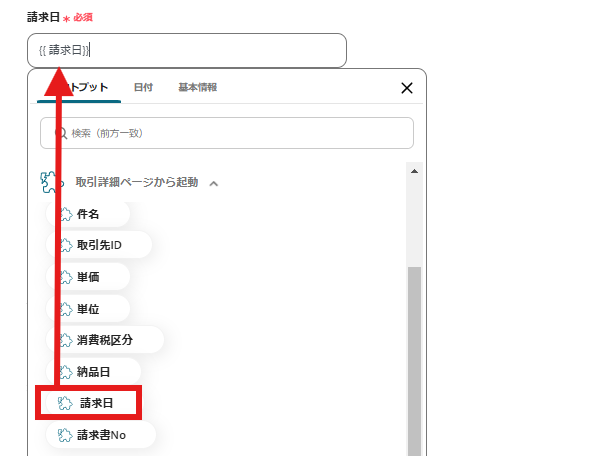
Task: Click the puzzle icon beside 取引先ID
Action: tap(66, 245)
